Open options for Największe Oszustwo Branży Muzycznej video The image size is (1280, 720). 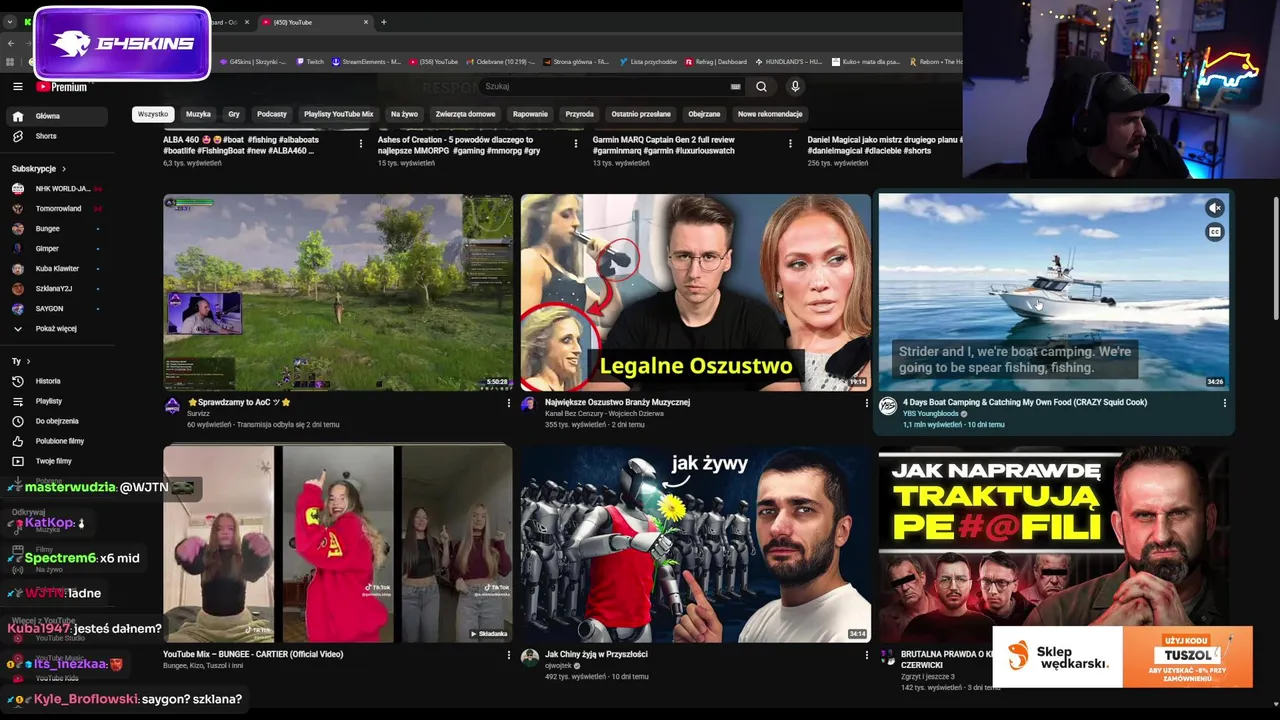[867, 403]
